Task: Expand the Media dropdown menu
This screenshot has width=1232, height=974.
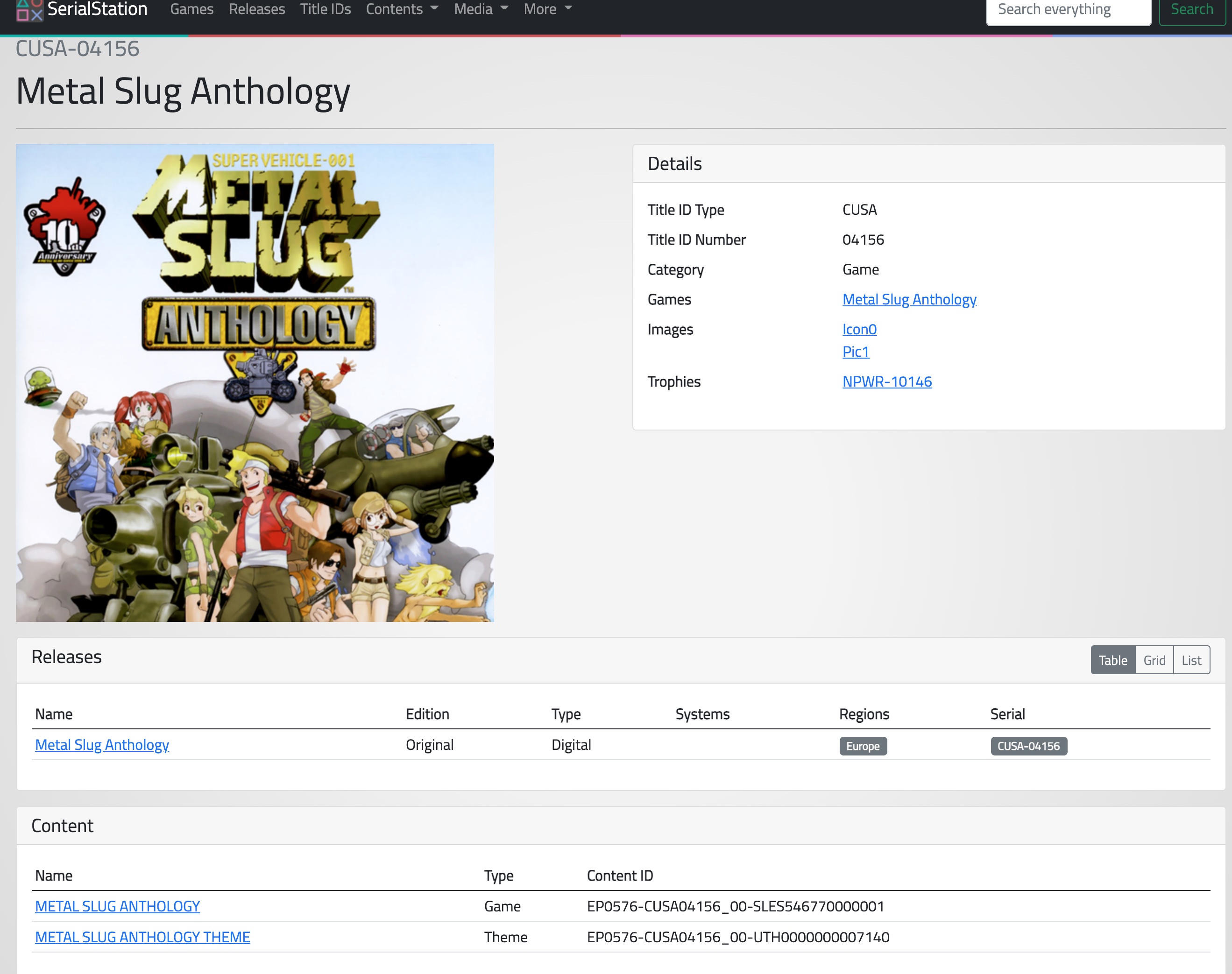Action: coord(480,9)
